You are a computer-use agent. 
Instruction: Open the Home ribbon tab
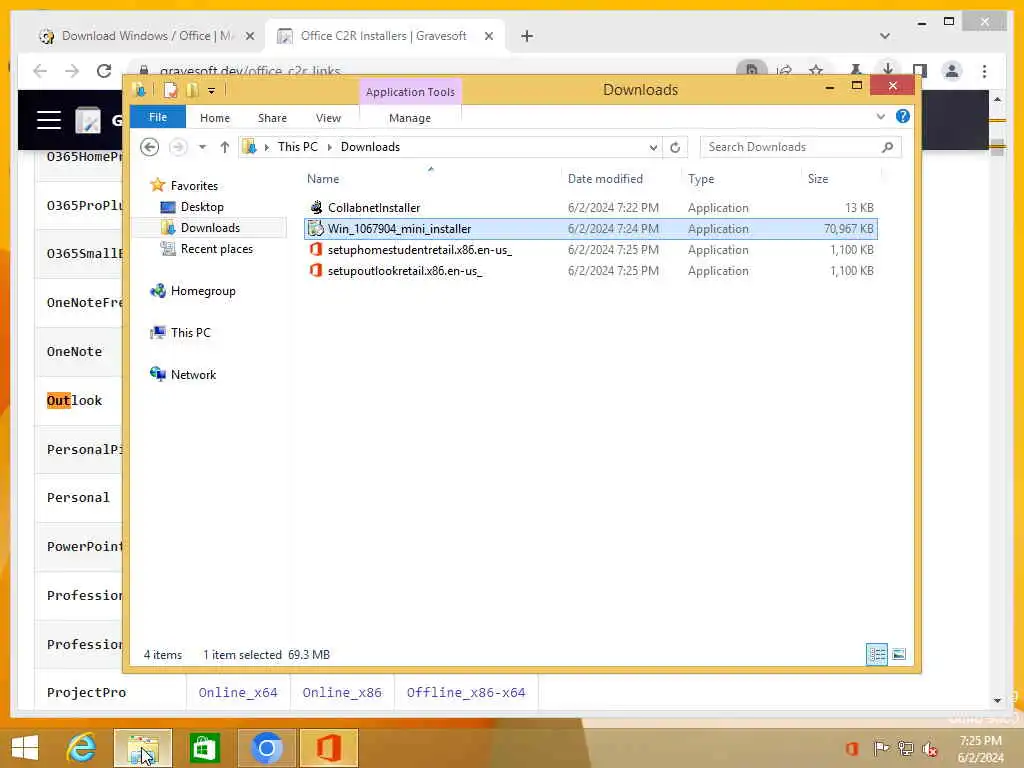(x=215, y=118)
